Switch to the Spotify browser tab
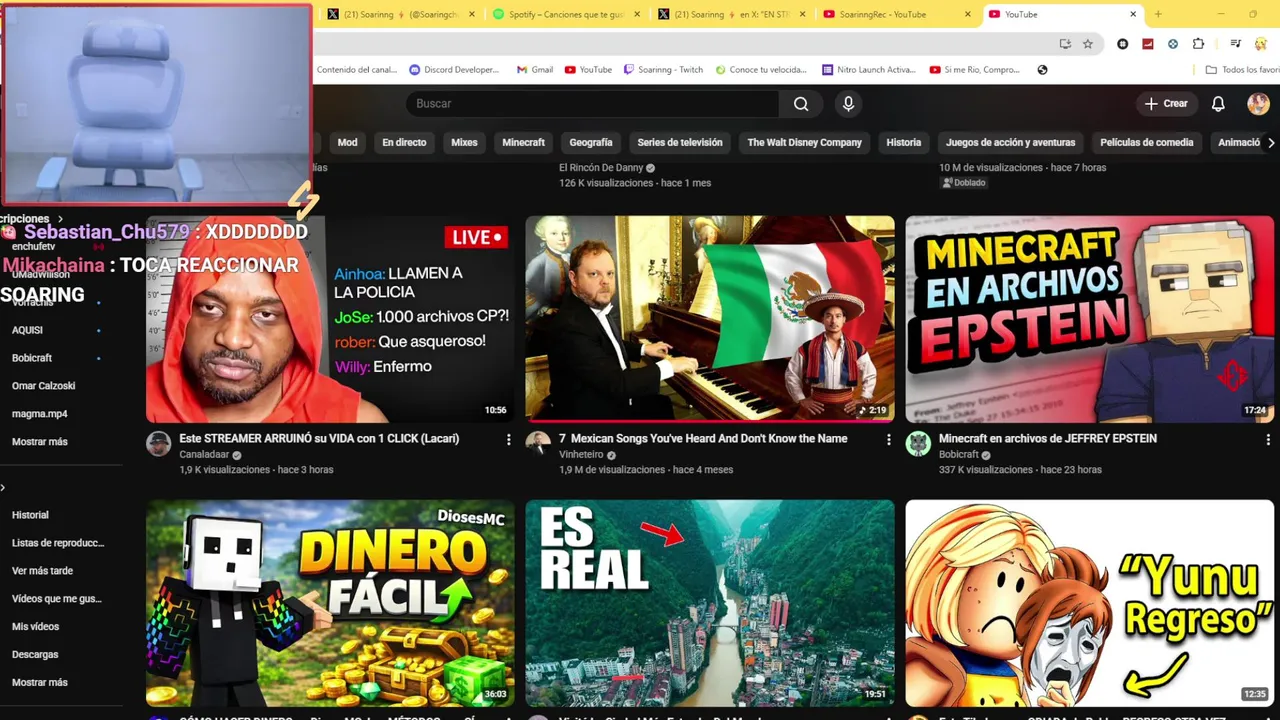Viewport: 1280px width, 720px height. click(566, 14)
